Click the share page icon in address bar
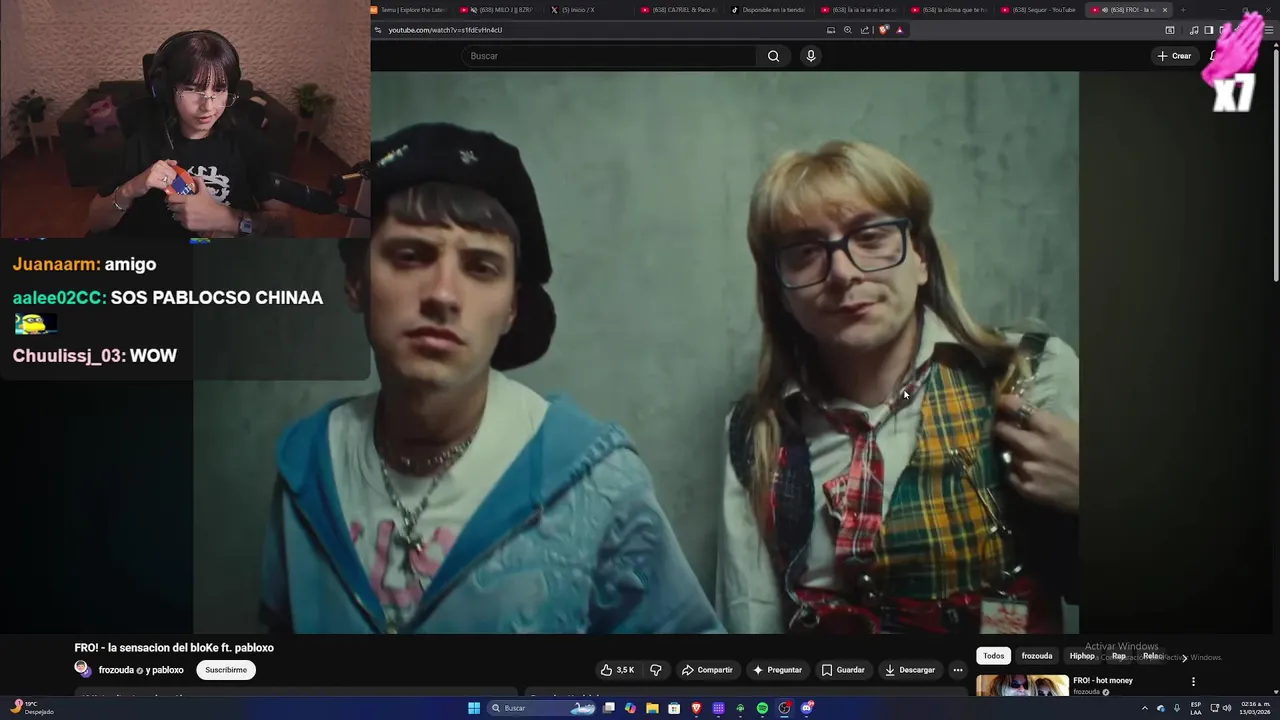This screenshot has height=720, width=1280. pyautogui.click(x=865, y=30)
